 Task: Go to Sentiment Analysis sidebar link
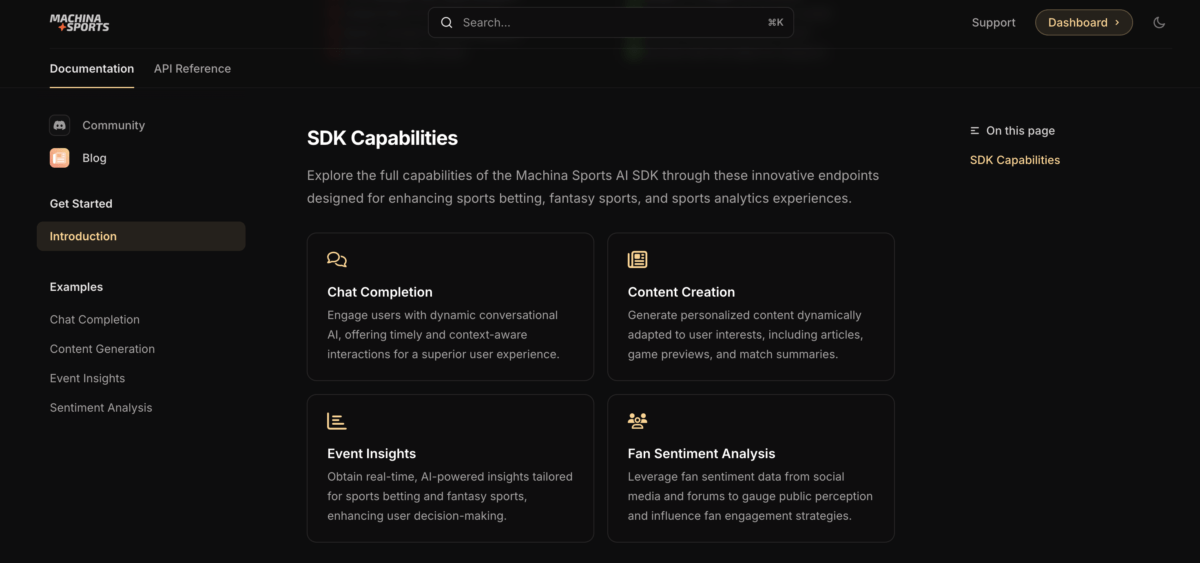[x=101, y=408]
